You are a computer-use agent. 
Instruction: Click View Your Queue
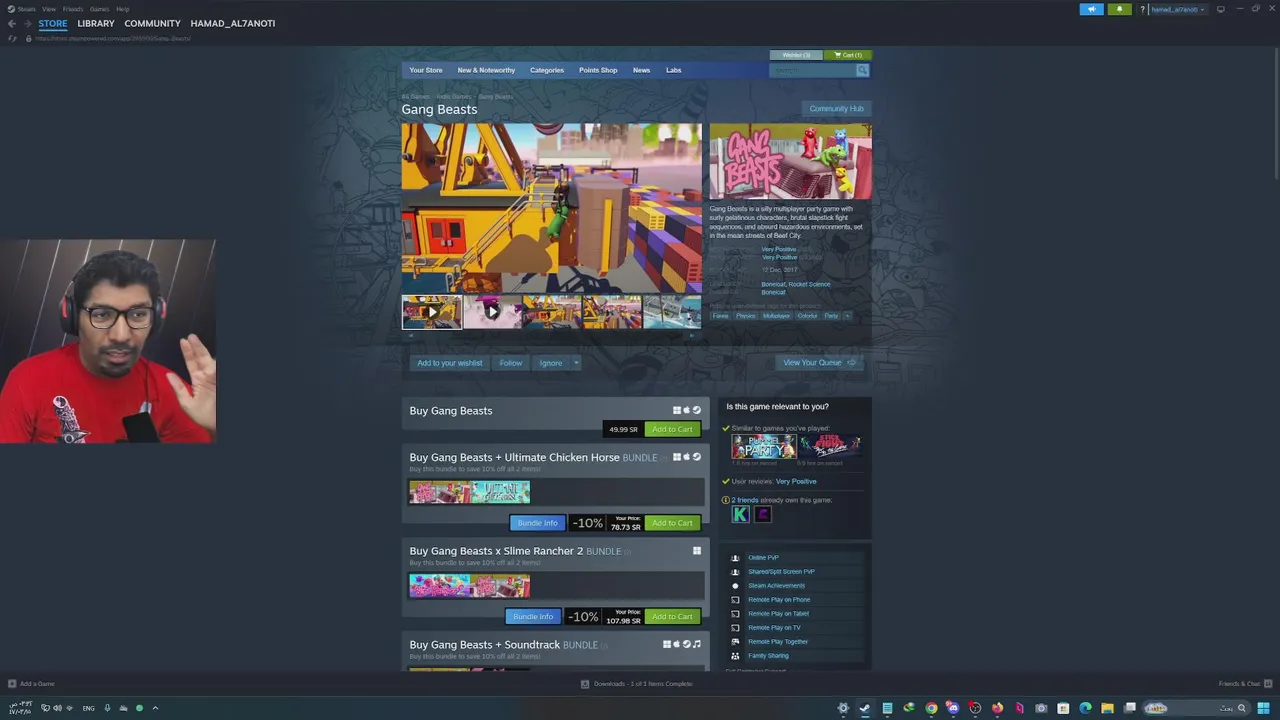pos(819,363)
